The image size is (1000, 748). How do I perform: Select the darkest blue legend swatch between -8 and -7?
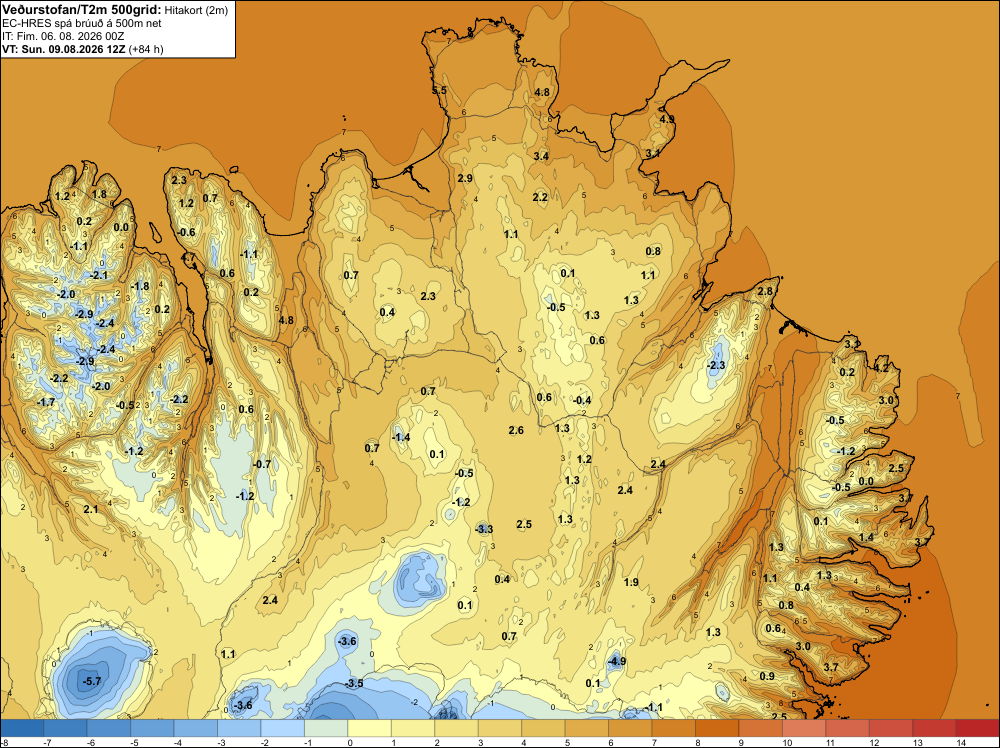click(22, 728)
